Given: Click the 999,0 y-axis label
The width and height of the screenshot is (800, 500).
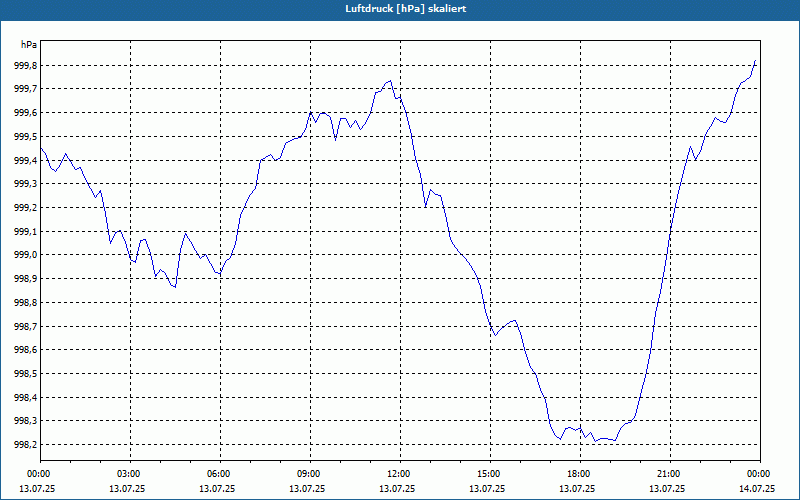Looking at the screenshot, I should click(25, 255).
